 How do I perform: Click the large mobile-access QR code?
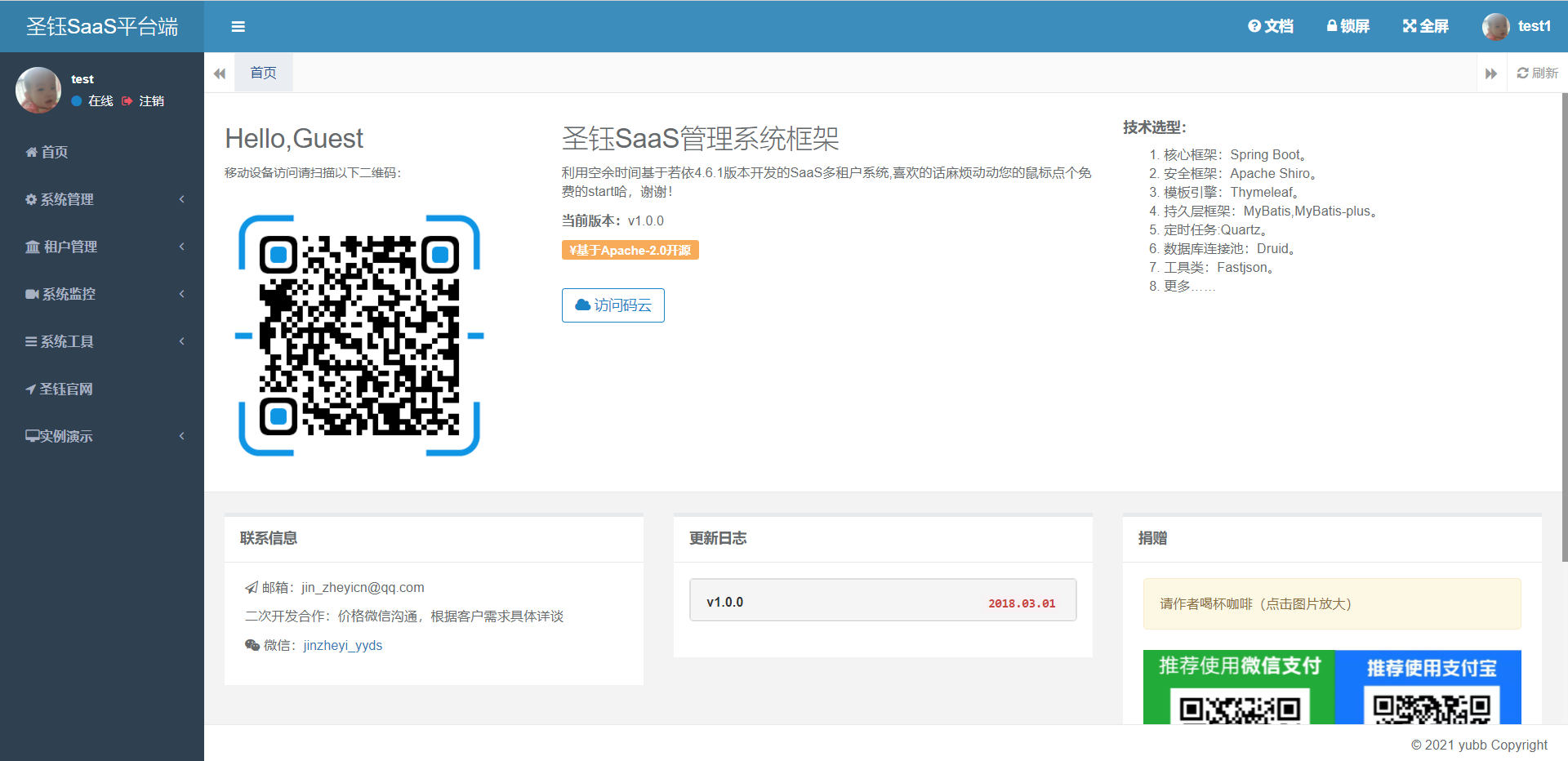click(359, 336)
